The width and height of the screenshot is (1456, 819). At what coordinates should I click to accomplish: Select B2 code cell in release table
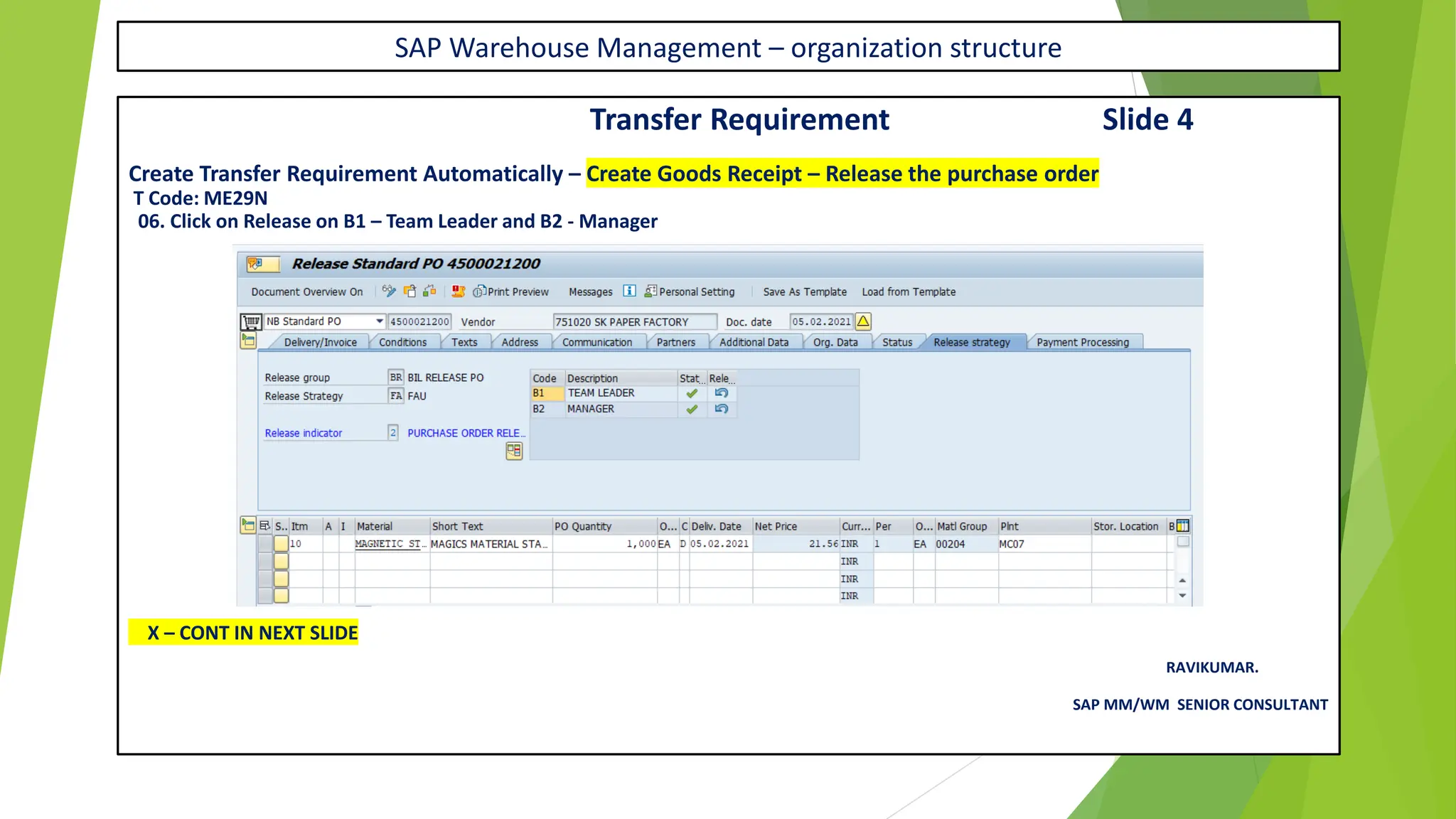point(547,409)
